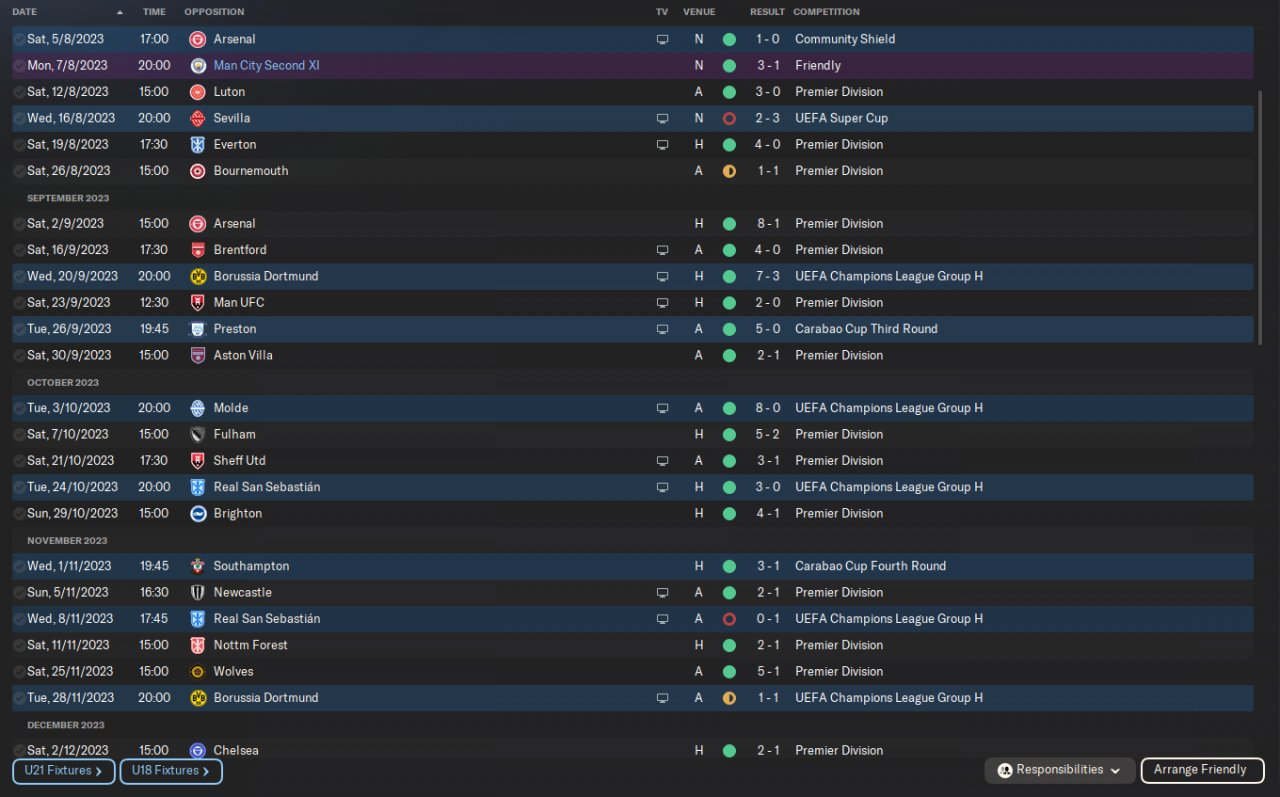
Task: Click the Molde club badge icon
Action: click(197, 408)
